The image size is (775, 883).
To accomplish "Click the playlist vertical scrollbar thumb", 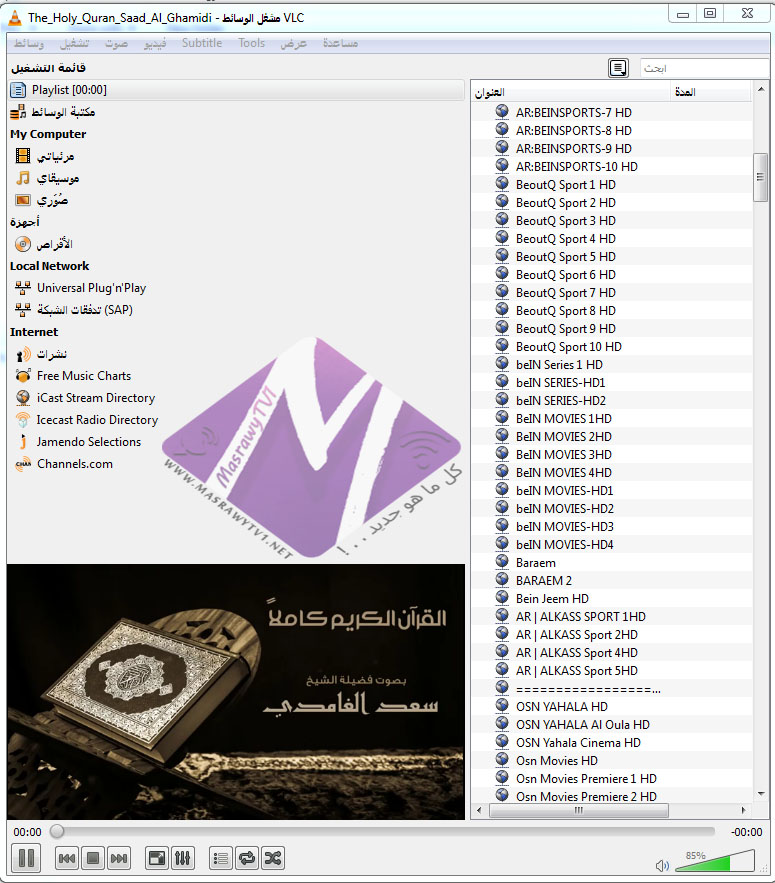I will click(760, 177).
